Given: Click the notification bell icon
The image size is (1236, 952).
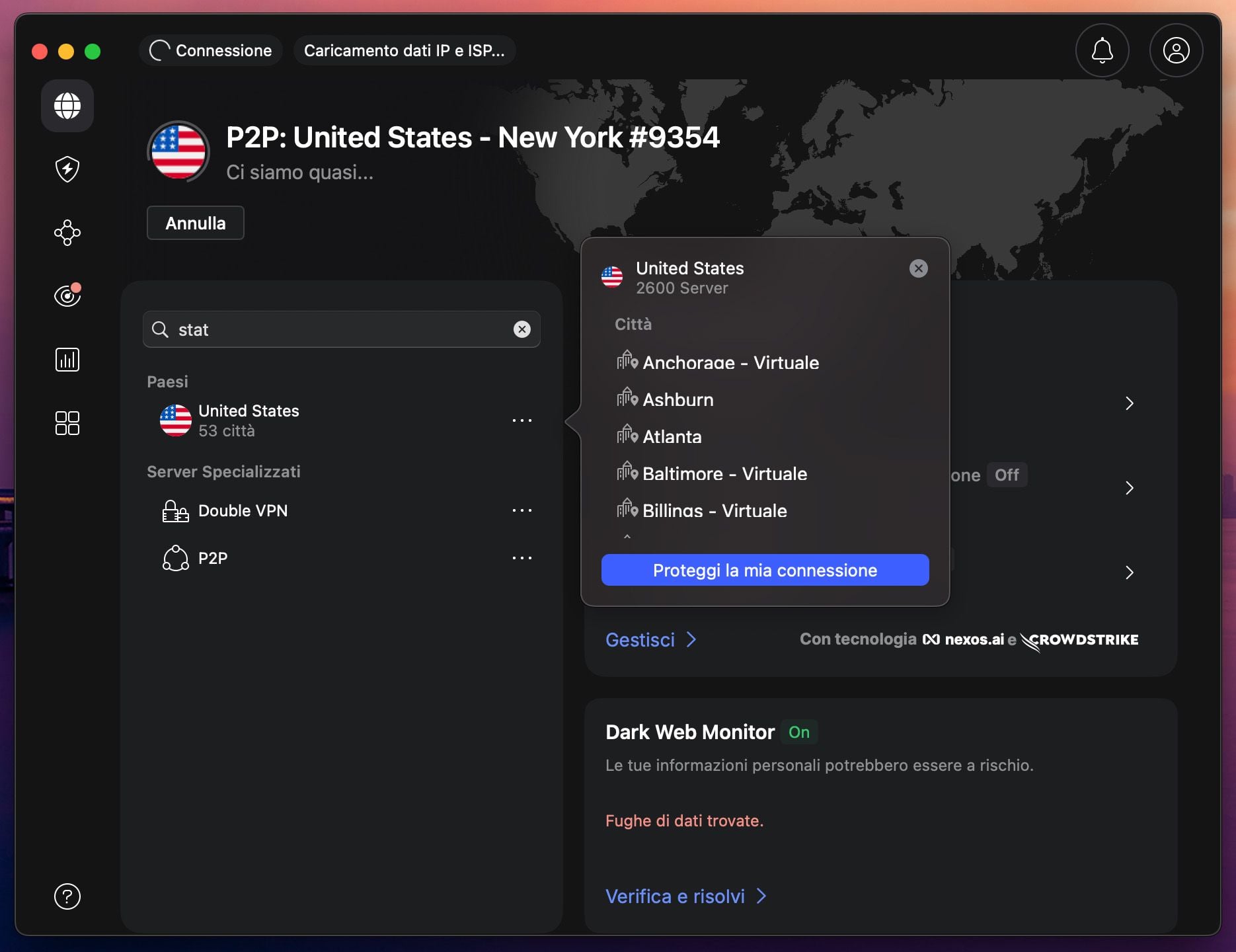Looking at the screenshot, I should (1101, 50).
